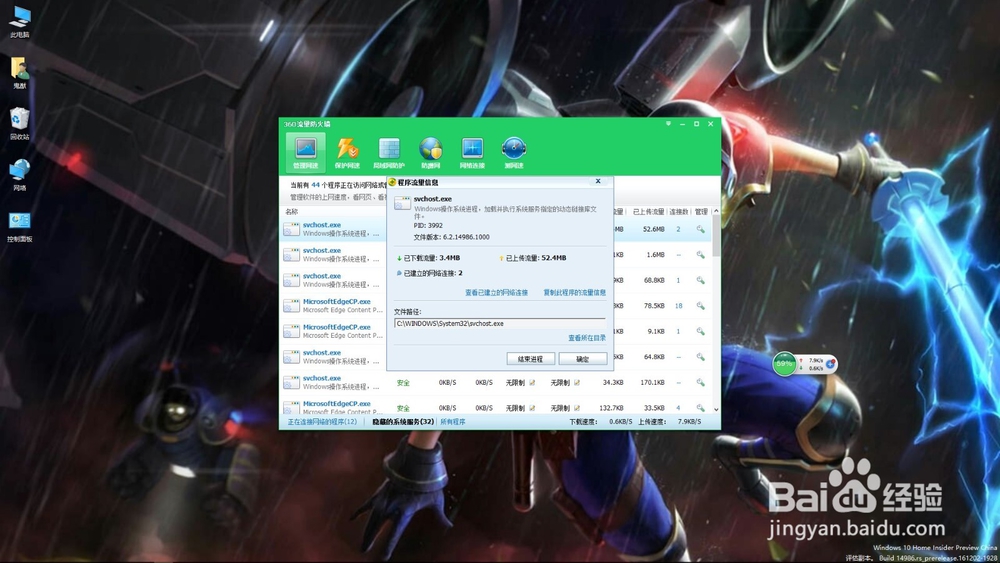Click magnifier icon in the 170.1KB row
This screenshot has height=563, width=1000.
click(x=700, y=383)
